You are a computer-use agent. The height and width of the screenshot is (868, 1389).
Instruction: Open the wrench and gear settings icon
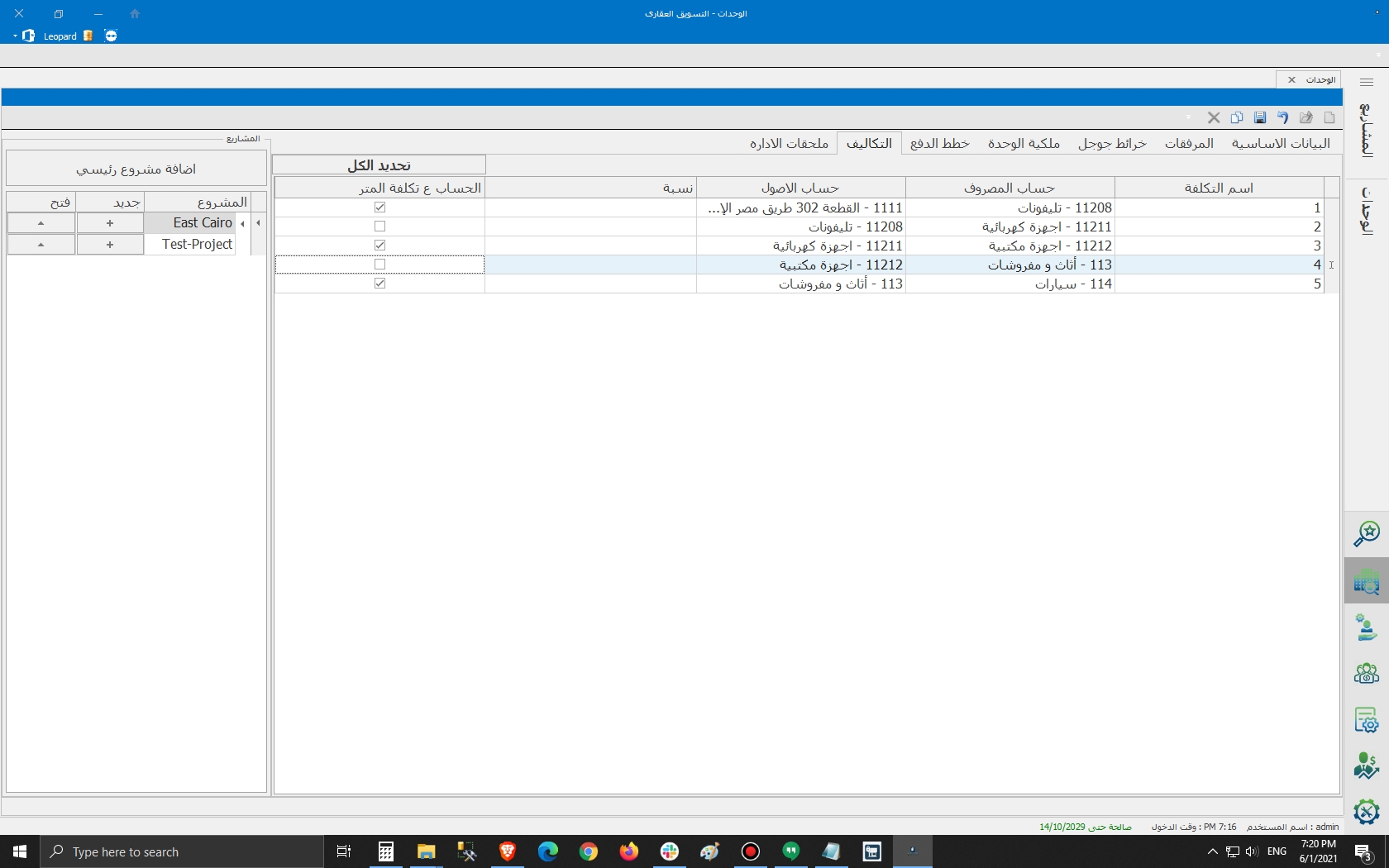[x=1366, y=812]
